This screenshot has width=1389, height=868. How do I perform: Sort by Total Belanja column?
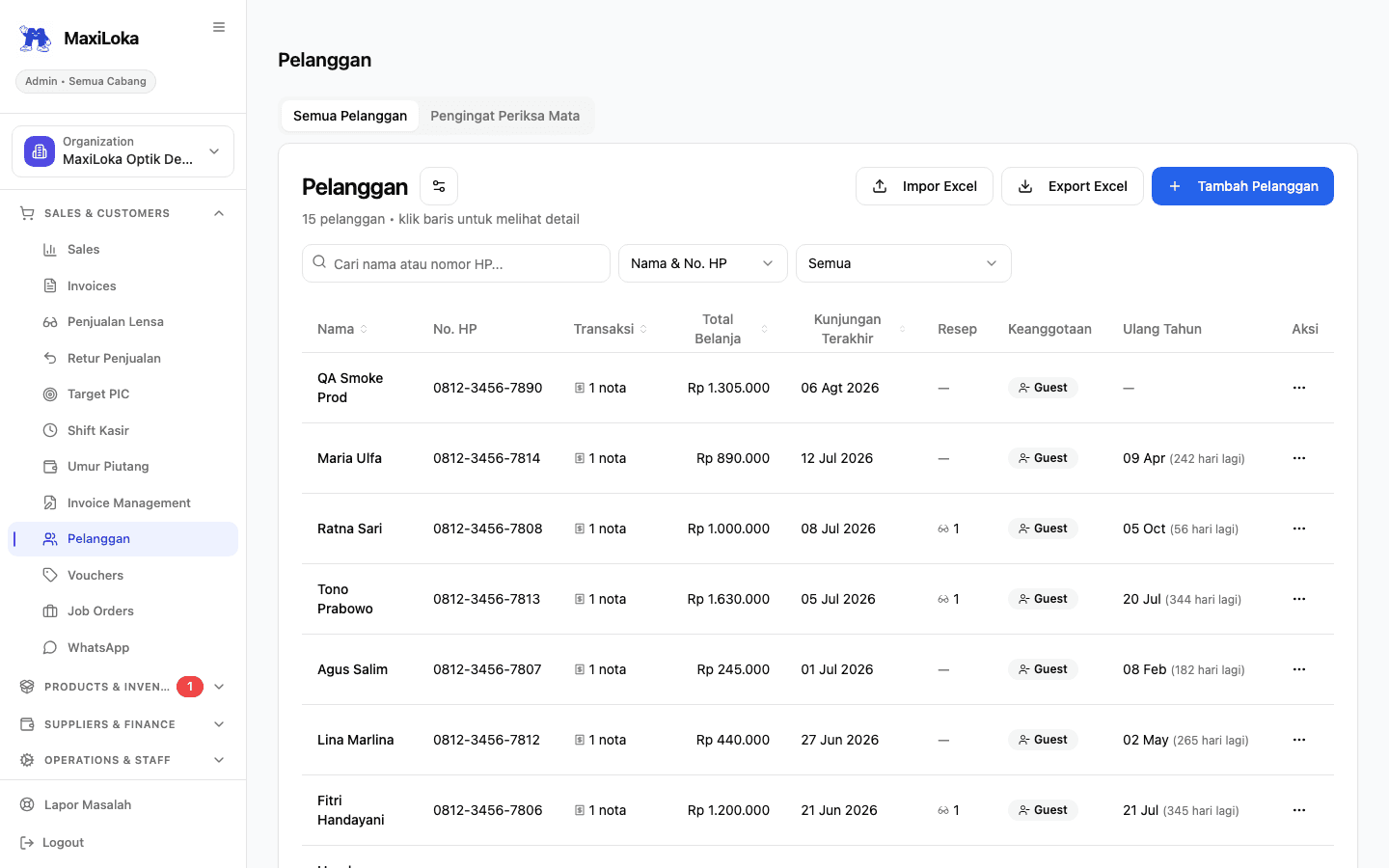(x=729, y=329)
